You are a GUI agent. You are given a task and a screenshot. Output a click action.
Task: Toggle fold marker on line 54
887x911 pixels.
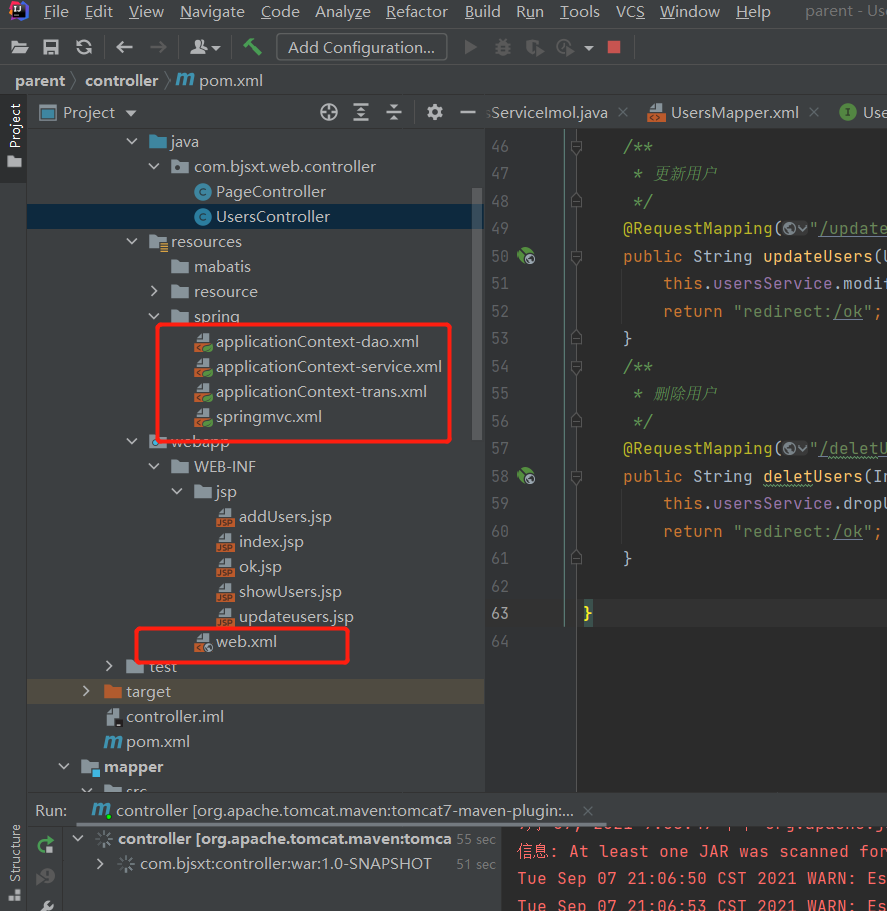[576, 366]
